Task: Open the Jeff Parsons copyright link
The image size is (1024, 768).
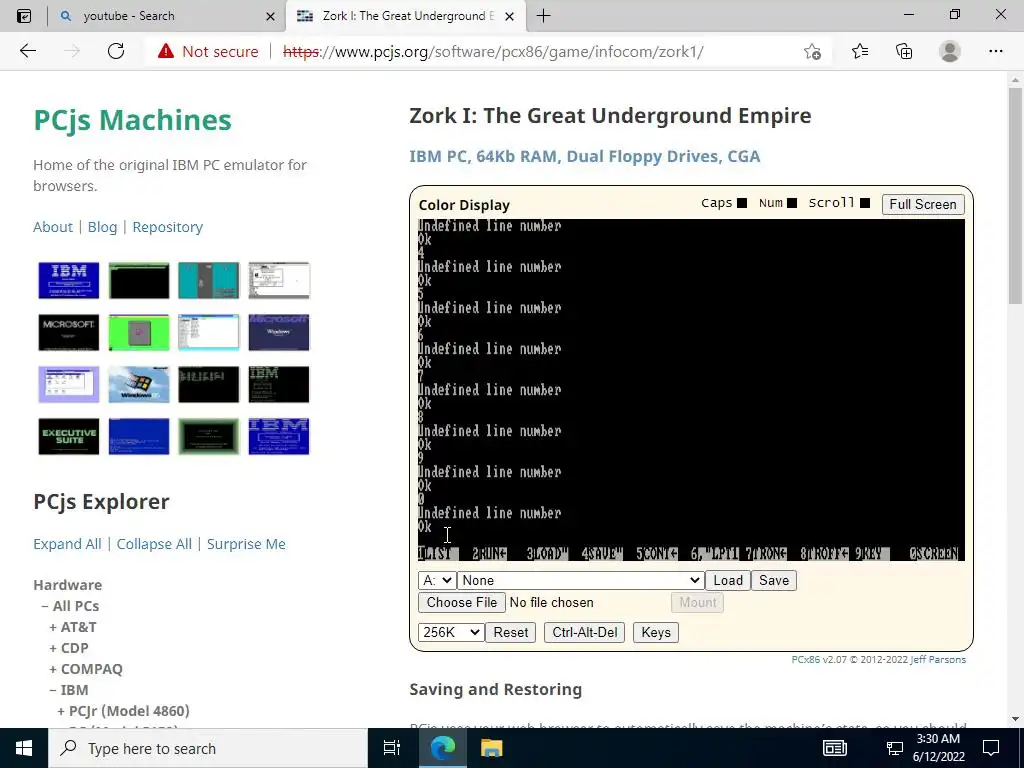Action: 938,660
